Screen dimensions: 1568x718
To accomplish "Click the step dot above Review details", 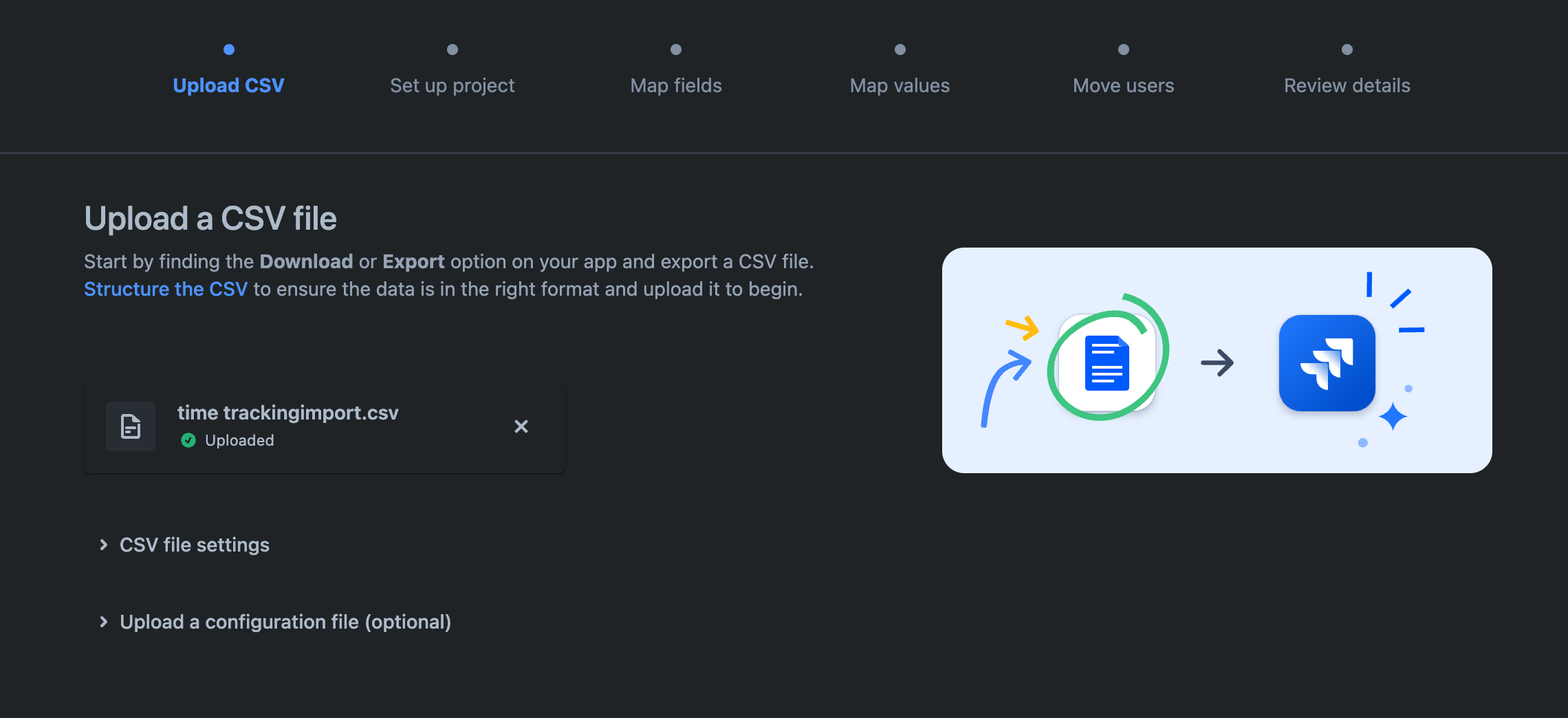I will [x=1347, y=50].
